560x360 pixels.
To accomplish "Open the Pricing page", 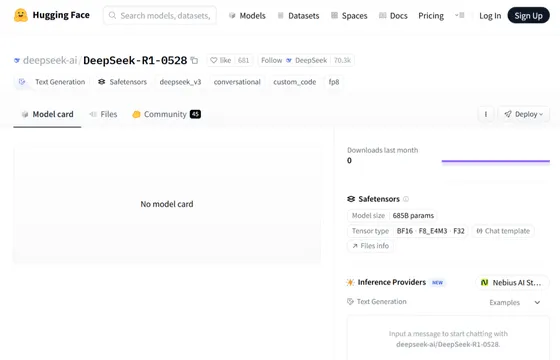I will click(431, 16).
